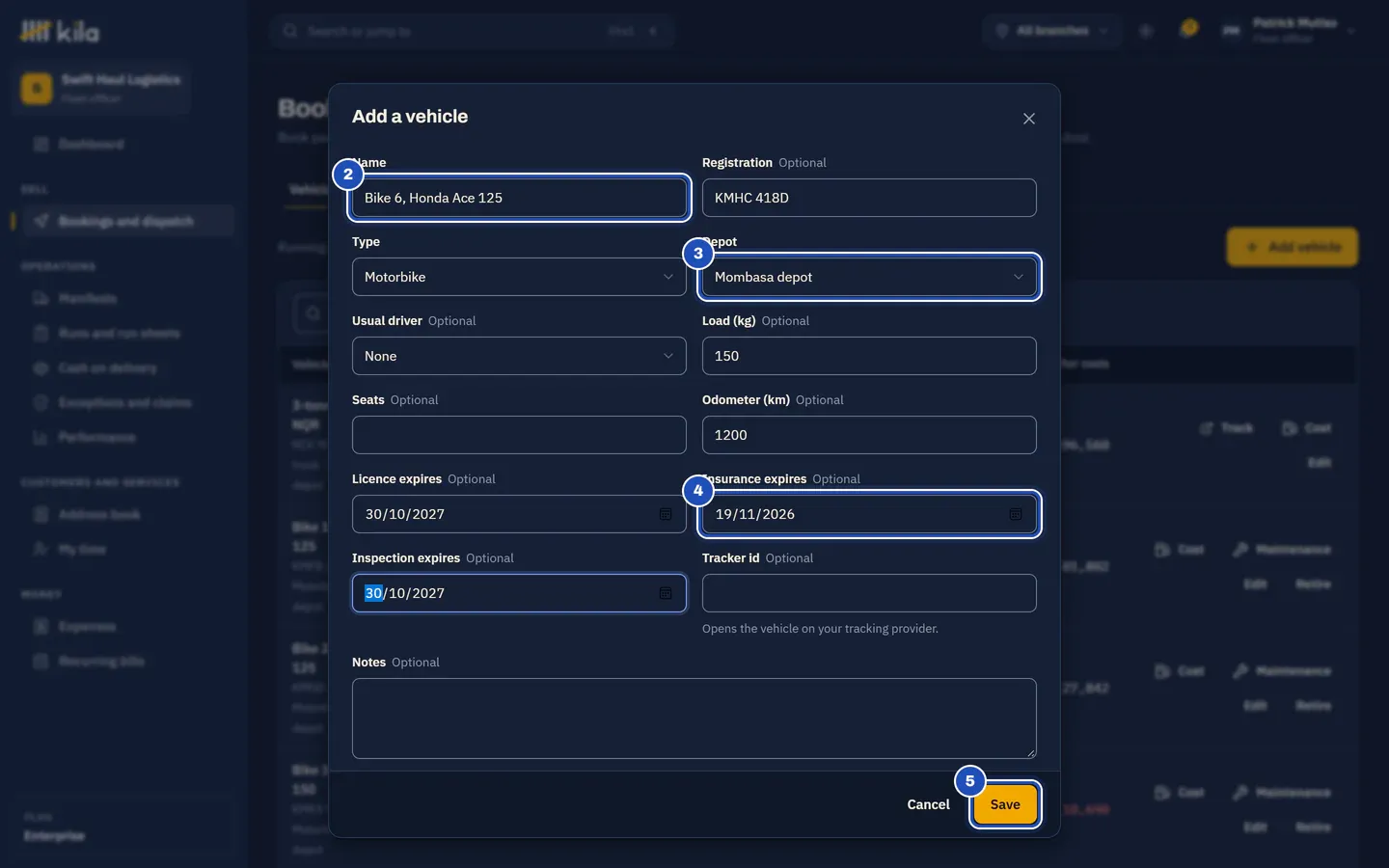Click the Odometer (km) field
Screen dimensions: 1389x868
click(x=869, y=435)
